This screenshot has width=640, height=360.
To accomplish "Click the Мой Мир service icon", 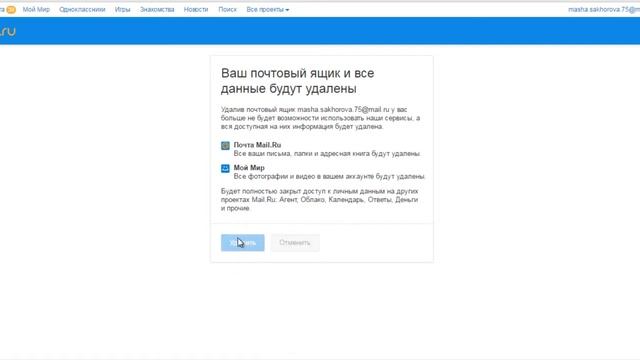I will (225, 168).
